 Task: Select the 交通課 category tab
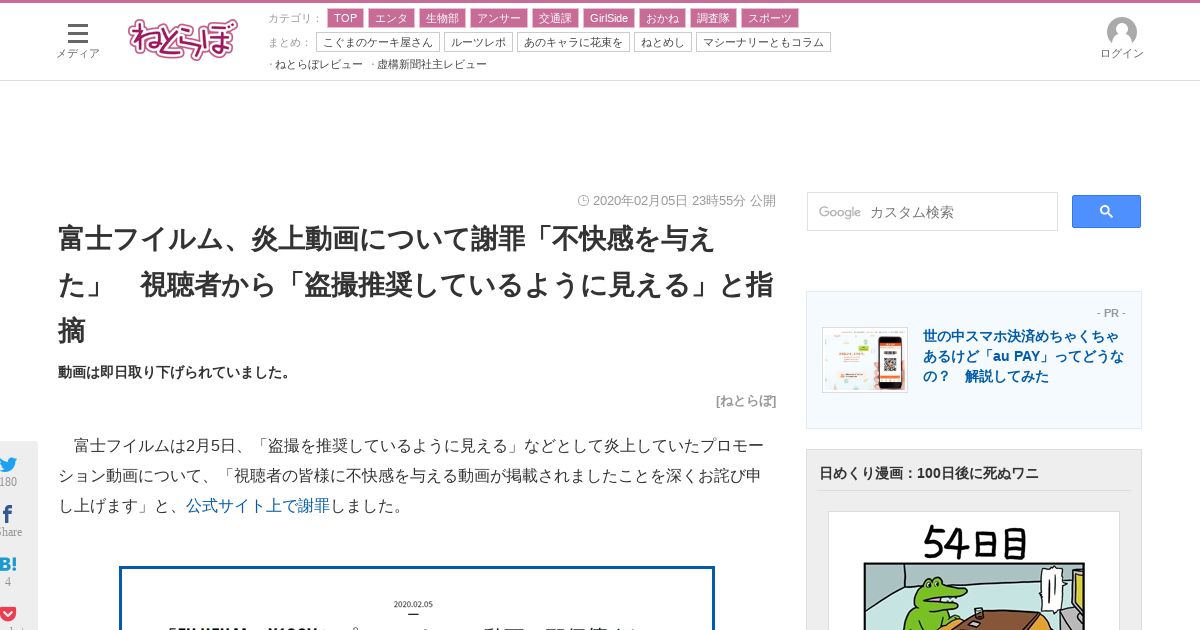pos(554,18)
